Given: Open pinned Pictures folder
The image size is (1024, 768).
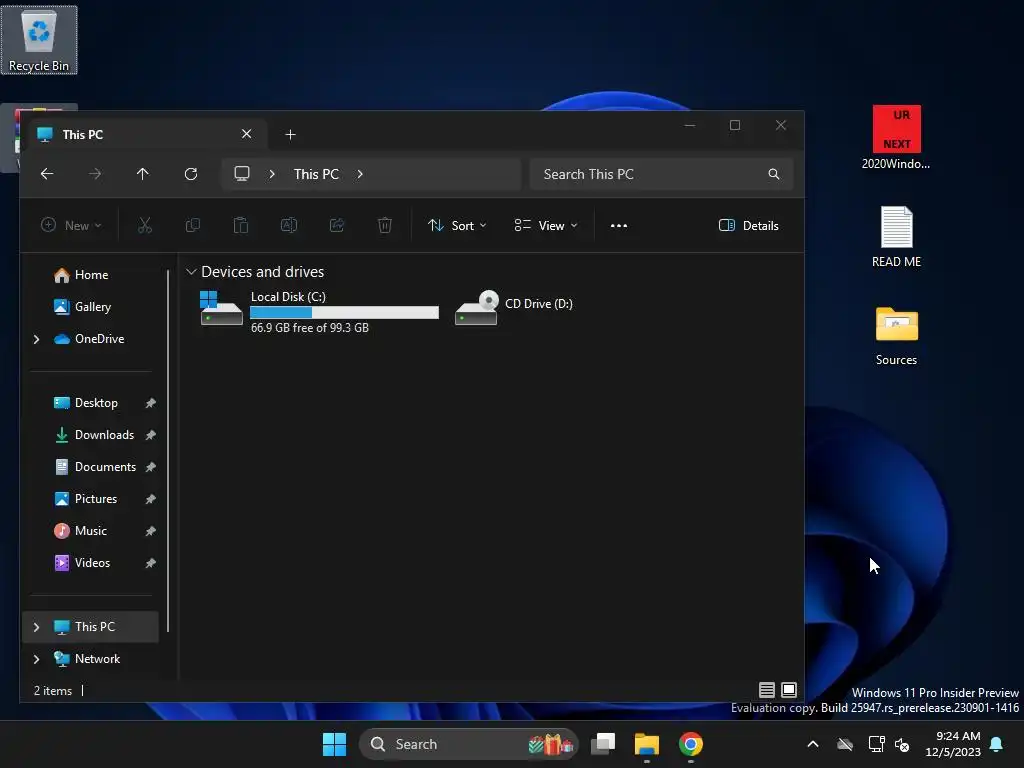Looking at the screenshot, I should (x=91, y=499).
